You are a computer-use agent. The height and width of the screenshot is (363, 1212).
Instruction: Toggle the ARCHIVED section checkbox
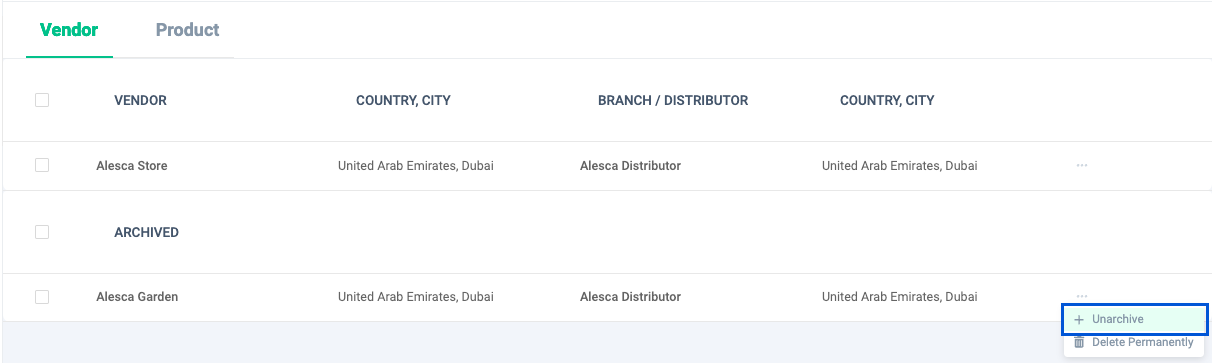[x=42, y=232]
